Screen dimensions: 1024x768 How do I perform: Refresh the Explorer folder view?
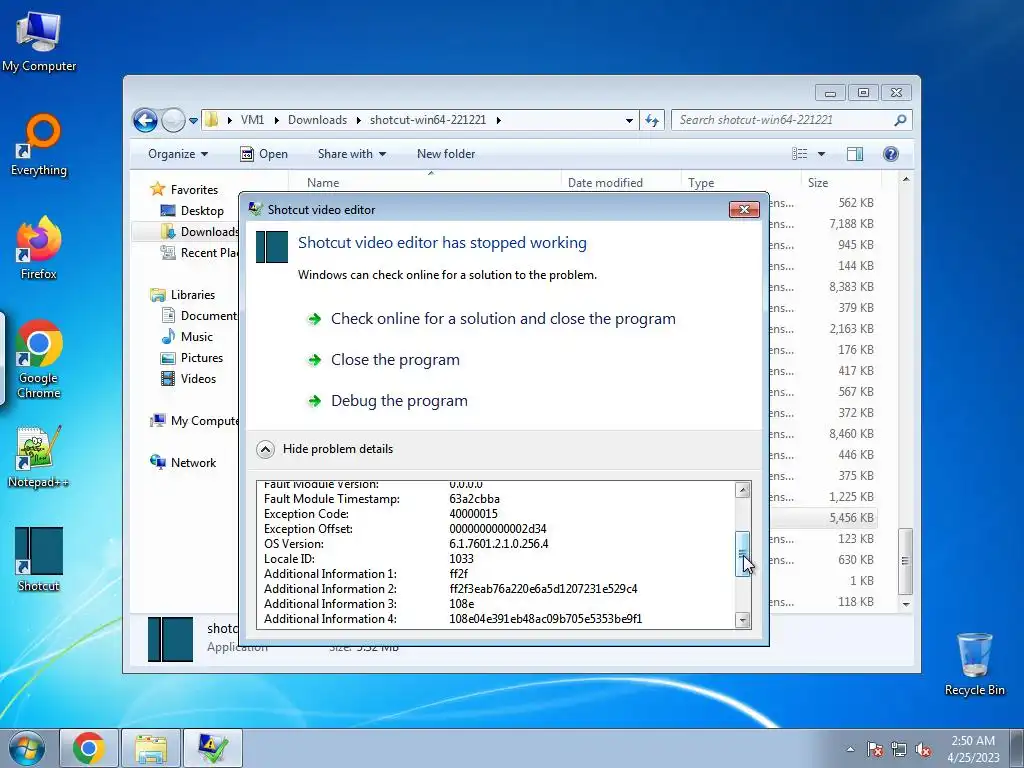click(652, 120)
